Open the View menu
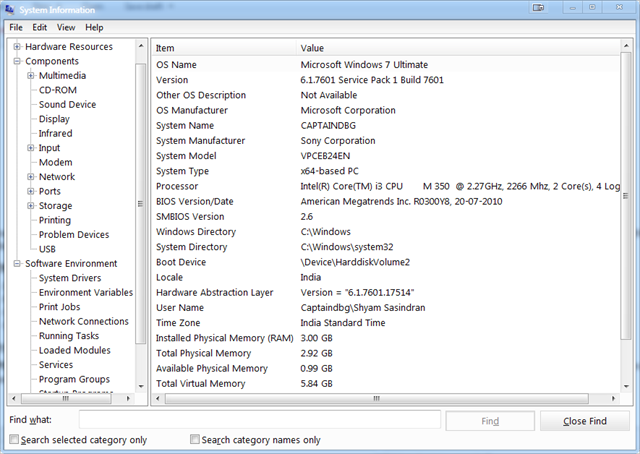Screen dimensions: 640x454 coord(66,27)
